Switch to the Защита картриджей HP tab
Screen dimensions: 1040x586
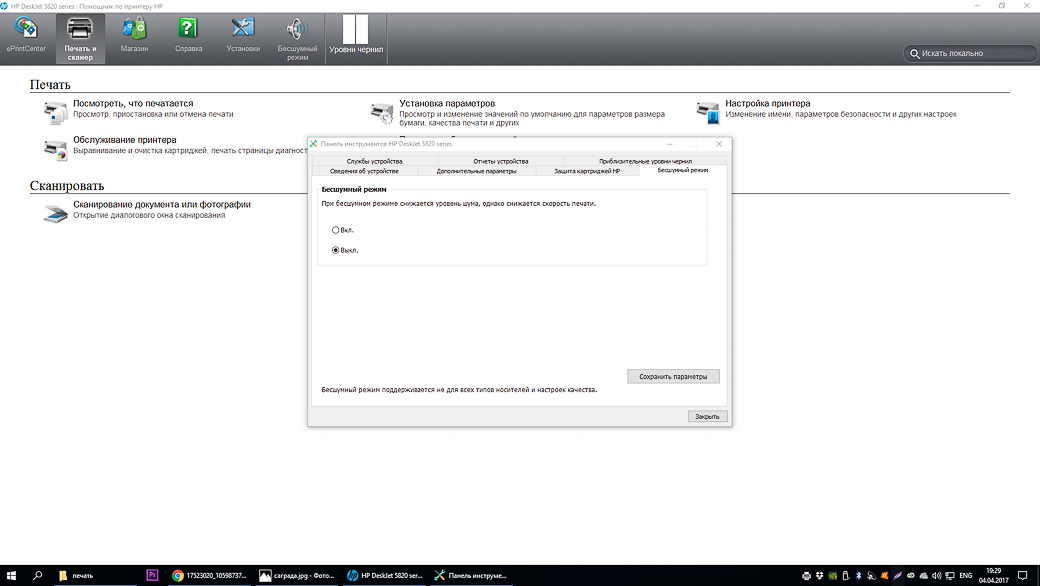[587, 171]
